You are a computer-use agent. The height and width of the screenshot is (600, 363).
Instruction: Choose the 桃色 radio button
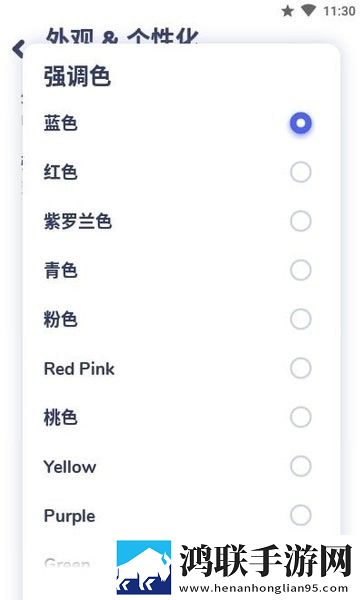(x=300, y=417)
